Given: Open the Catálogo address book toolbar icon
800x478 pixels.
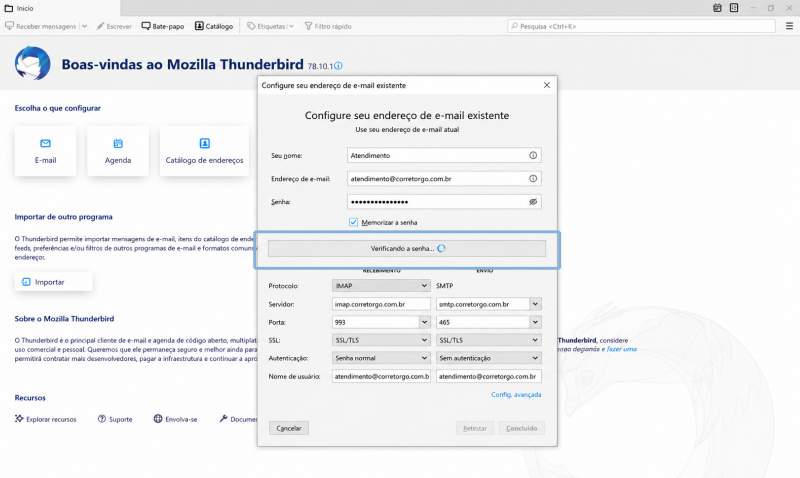Looking at the screenshot, I should [x=214, y=26].
